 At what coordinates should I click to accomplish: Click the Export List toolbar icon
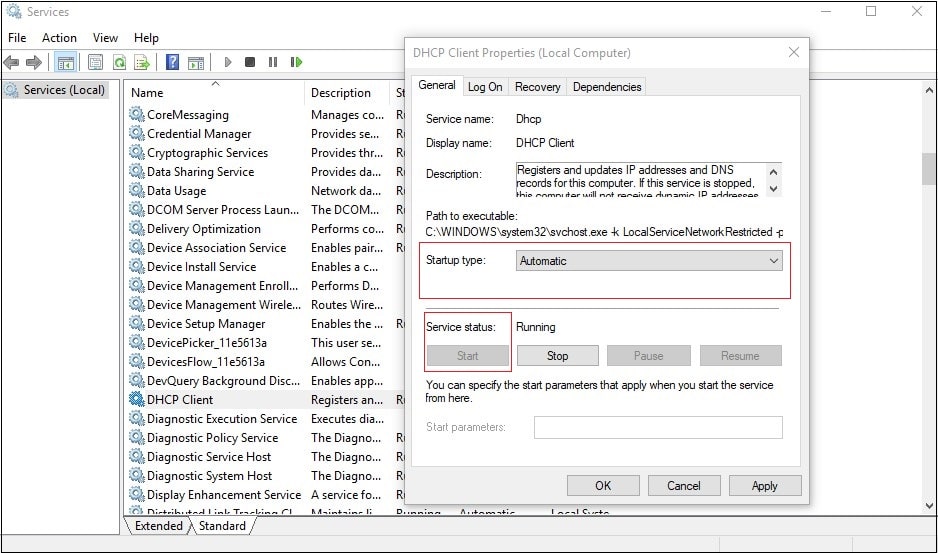pyautogui.click(x=142, y=62)
